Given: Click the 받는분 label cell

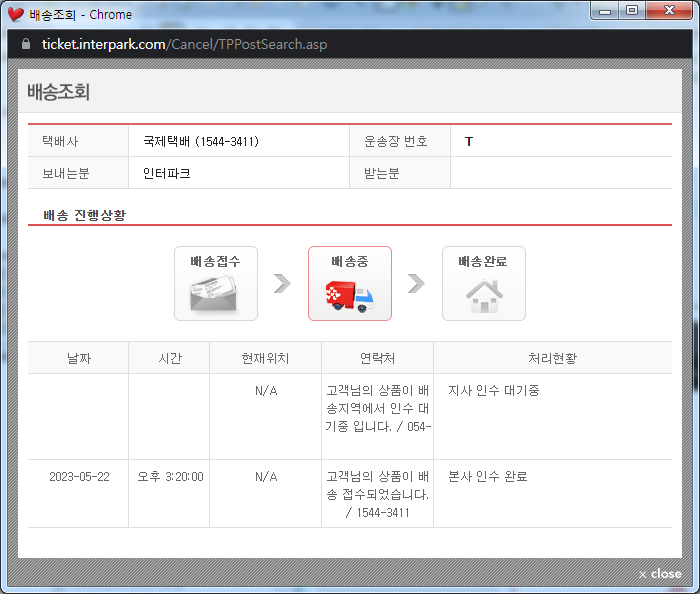Looking at the screenshot, I should pyautogui.click(x=400, y=173).
